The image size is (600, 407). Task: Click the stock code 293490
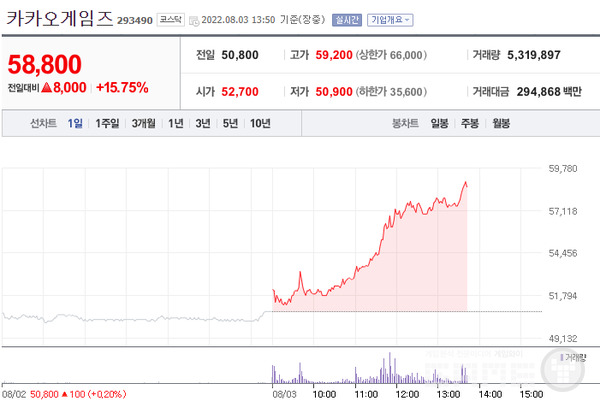[x=135, y=21]
